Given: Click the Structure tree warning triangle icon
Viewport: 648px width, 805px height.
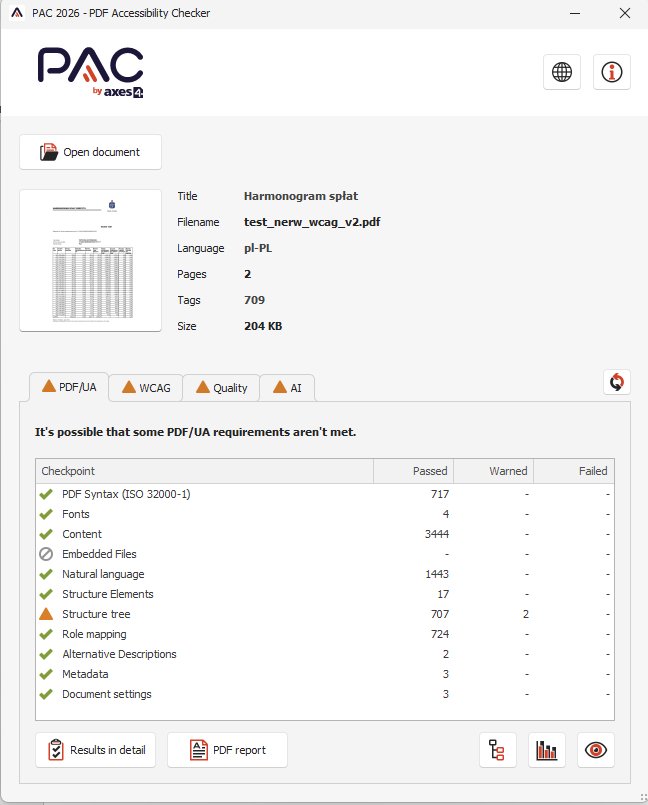Looking at the screenshot, I should click(46, 614).
